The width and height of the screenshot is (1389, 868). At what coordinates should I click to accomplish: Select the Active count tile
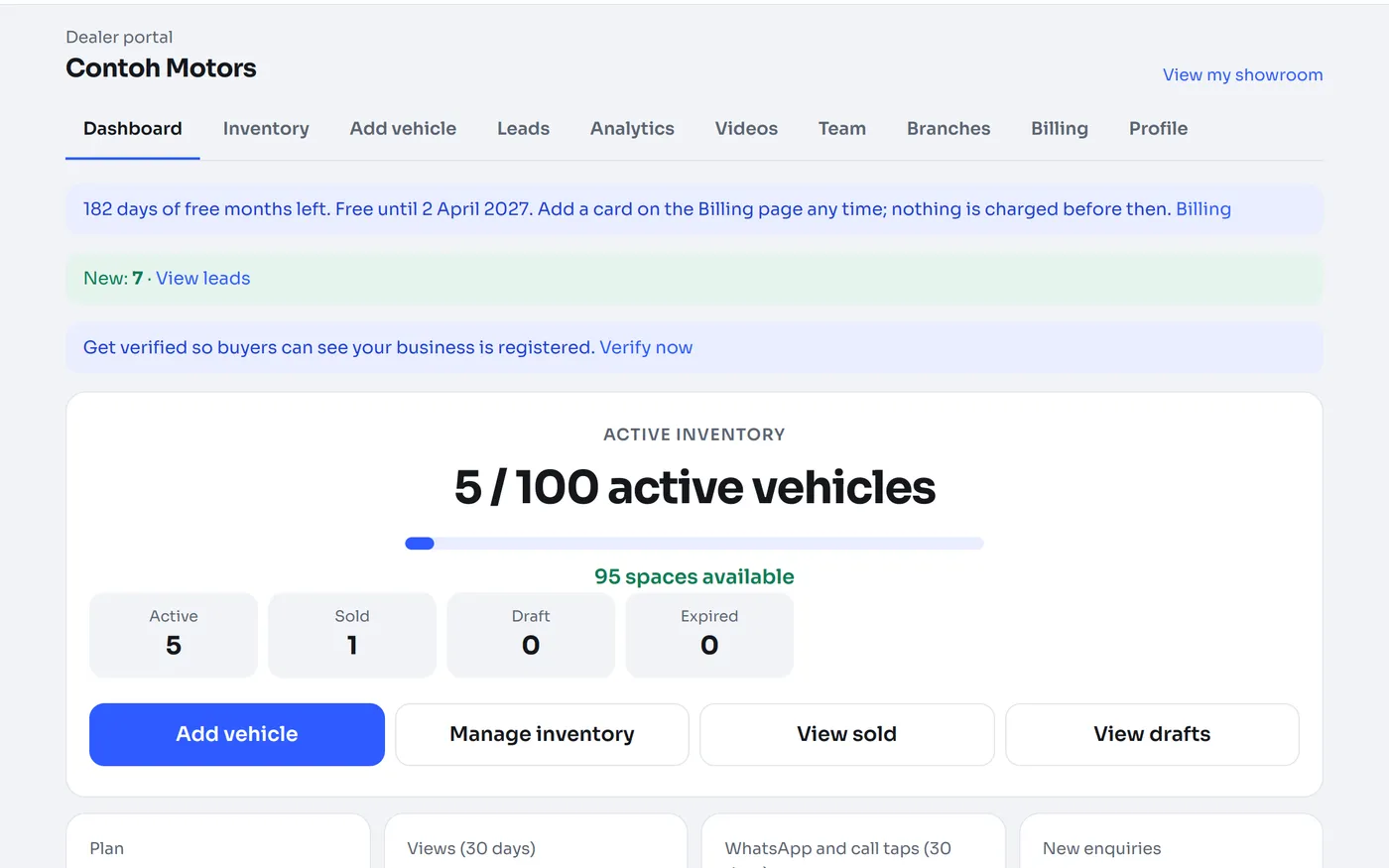pyautogui.click(x=174, y=635)
